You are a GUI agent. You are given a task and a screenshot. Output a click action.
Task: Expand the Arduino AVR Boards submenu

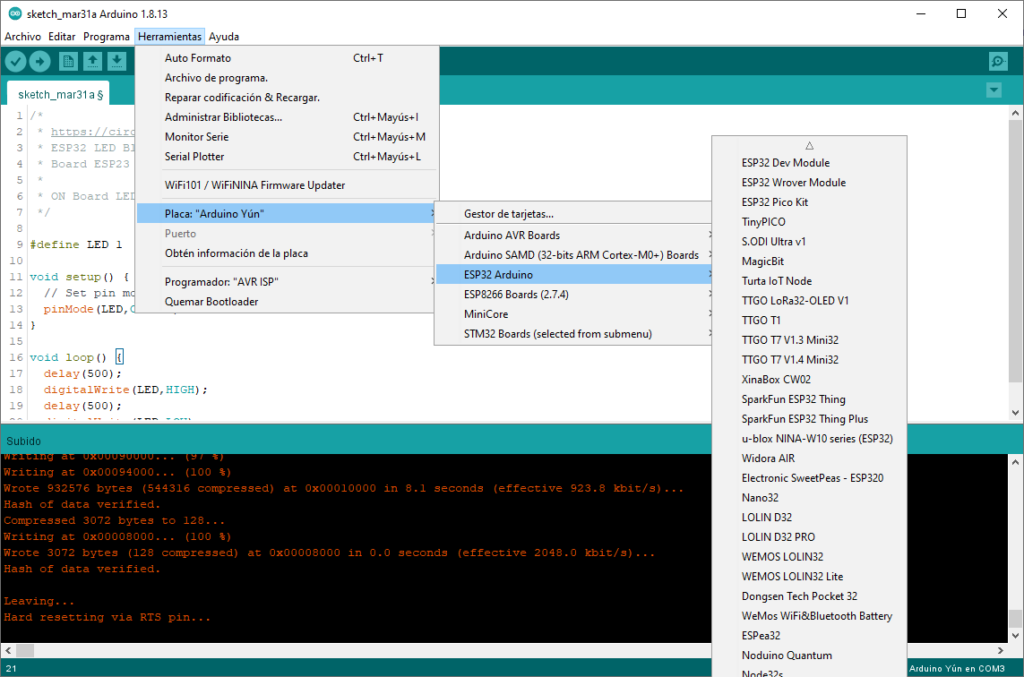point(573,235)
